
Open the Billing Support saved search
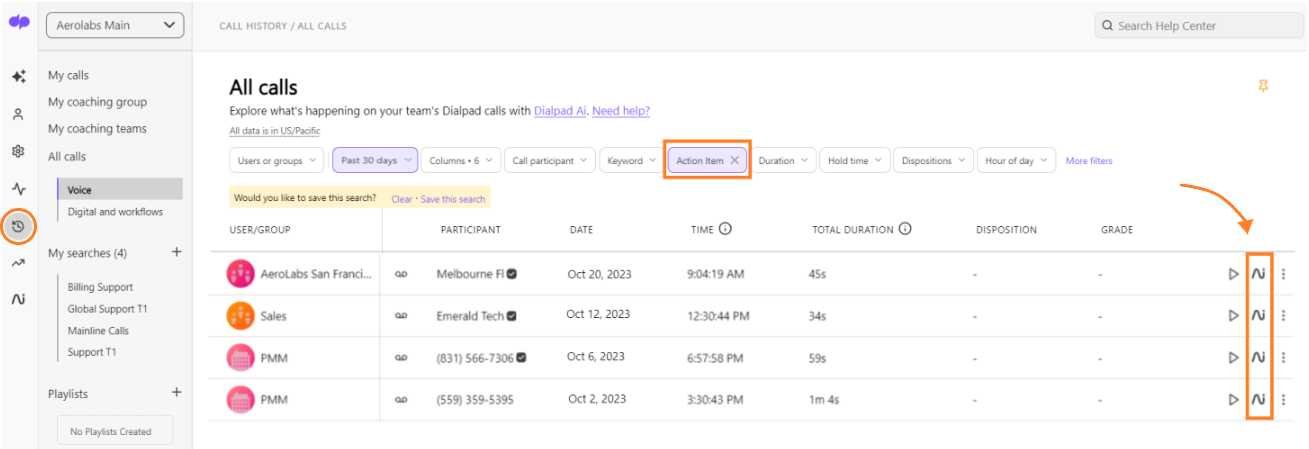[100, 287]
